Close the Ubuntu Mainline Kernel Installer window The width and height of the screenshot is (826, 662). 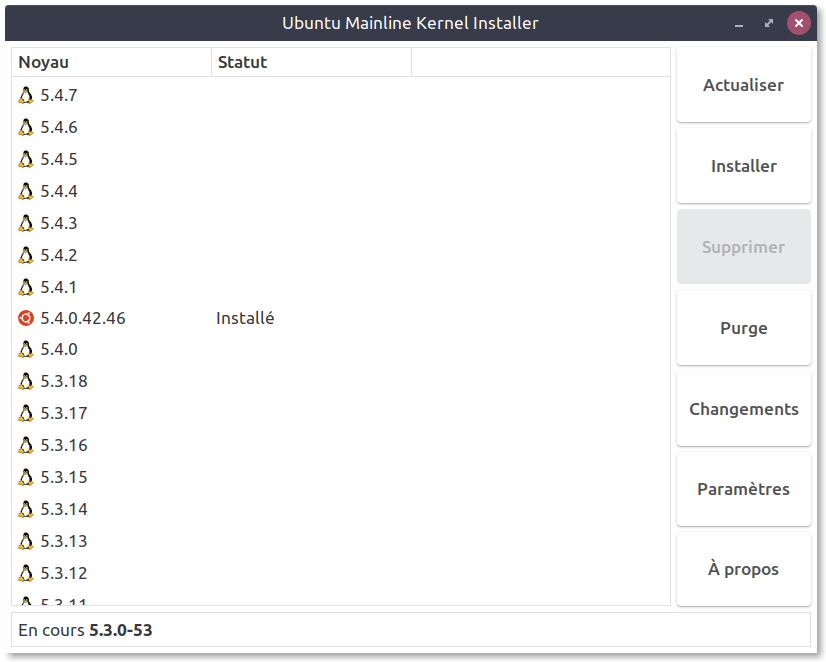pos(798,23)
